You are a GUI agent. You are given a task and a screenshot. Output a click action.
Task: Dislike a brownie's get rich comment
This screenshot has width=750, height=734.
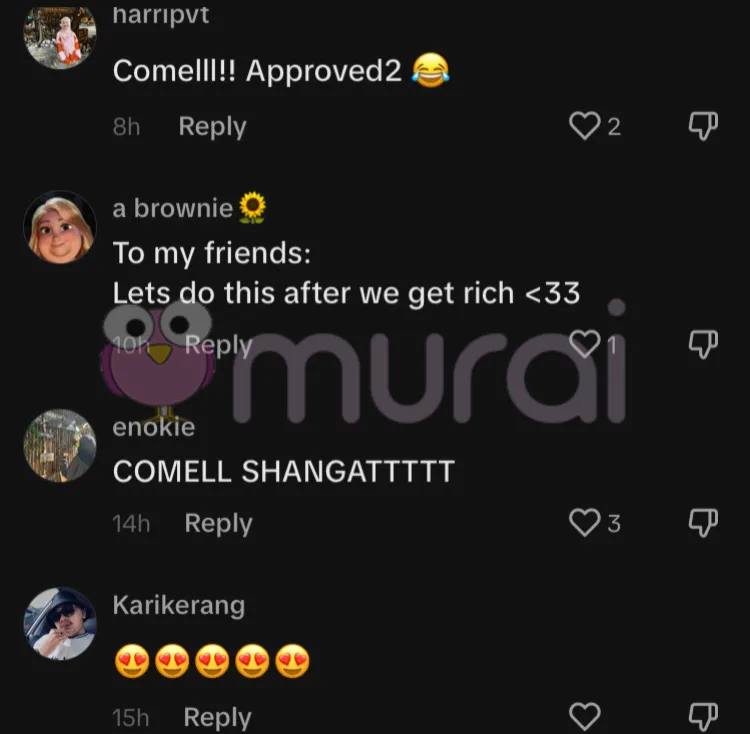click(x=703, y=344)
